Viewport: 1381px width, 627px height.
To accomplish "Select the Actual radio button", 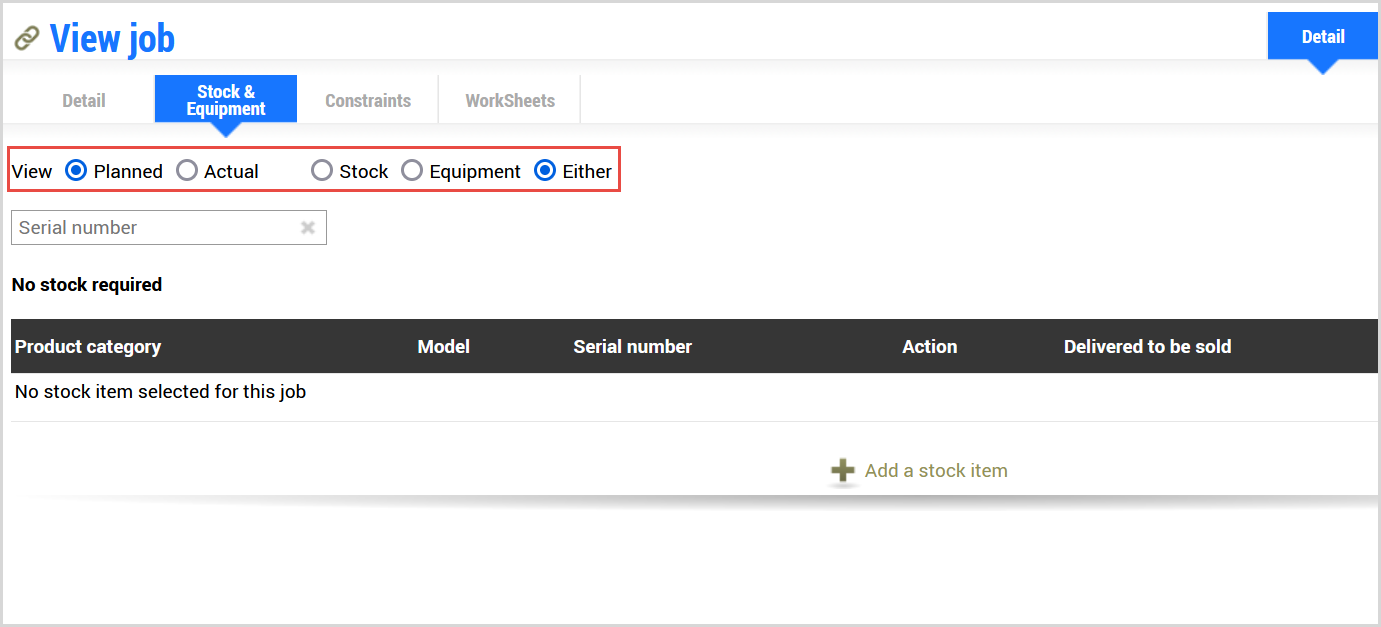I will coord(187,171).
